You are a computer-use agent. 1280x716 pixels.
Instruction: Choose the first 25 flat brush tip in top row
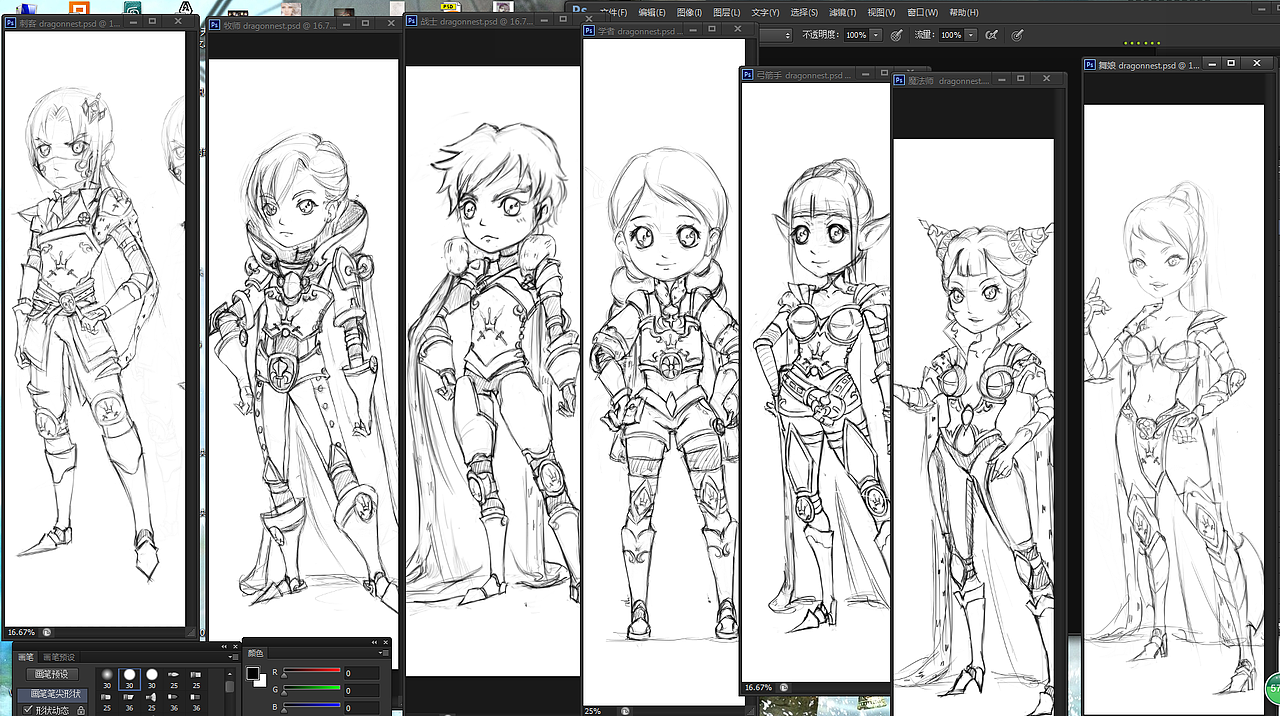[174, 679]
